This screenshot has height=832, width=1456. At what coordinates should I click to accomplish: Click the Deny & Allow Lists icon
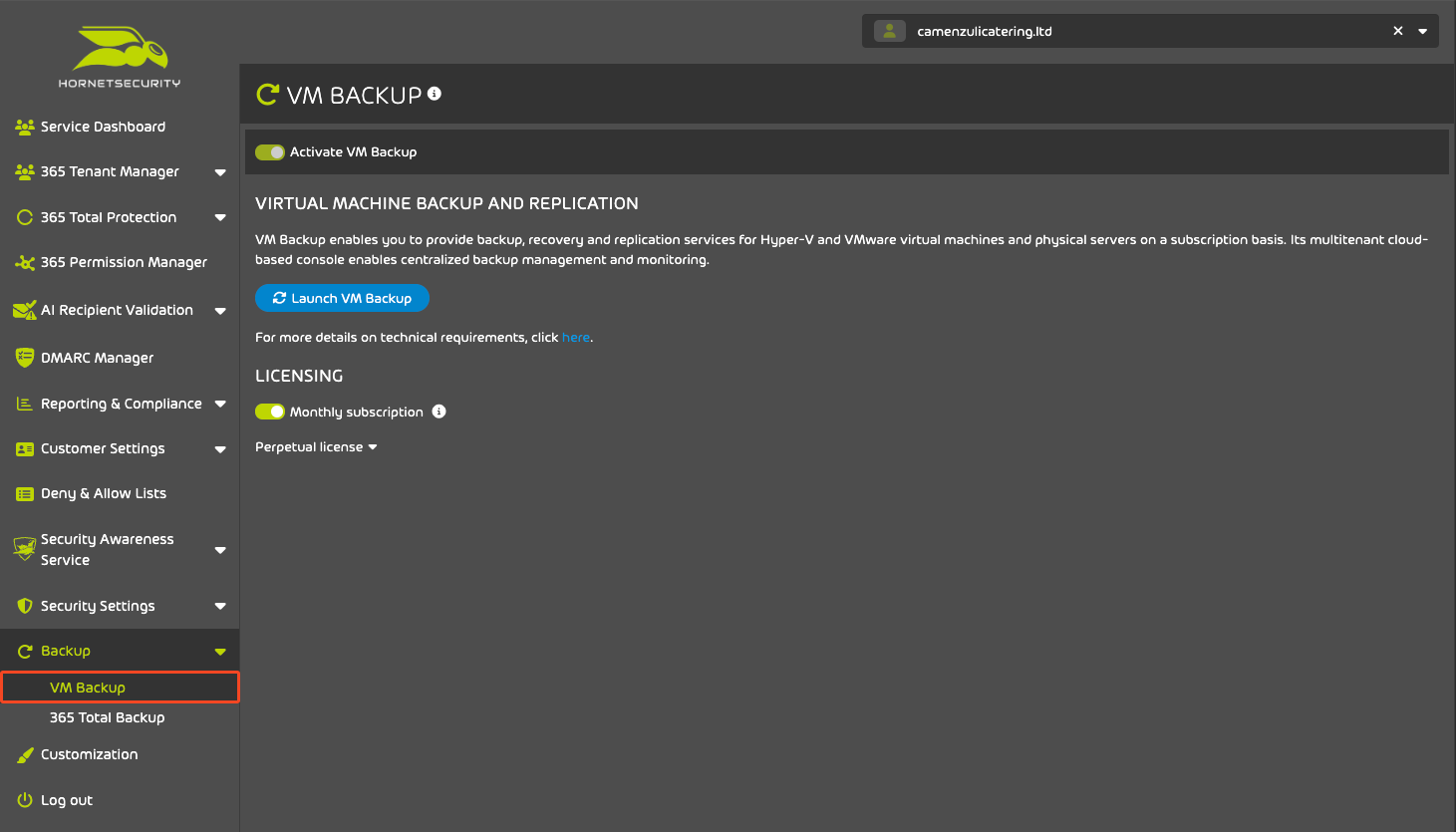point(25,493)
